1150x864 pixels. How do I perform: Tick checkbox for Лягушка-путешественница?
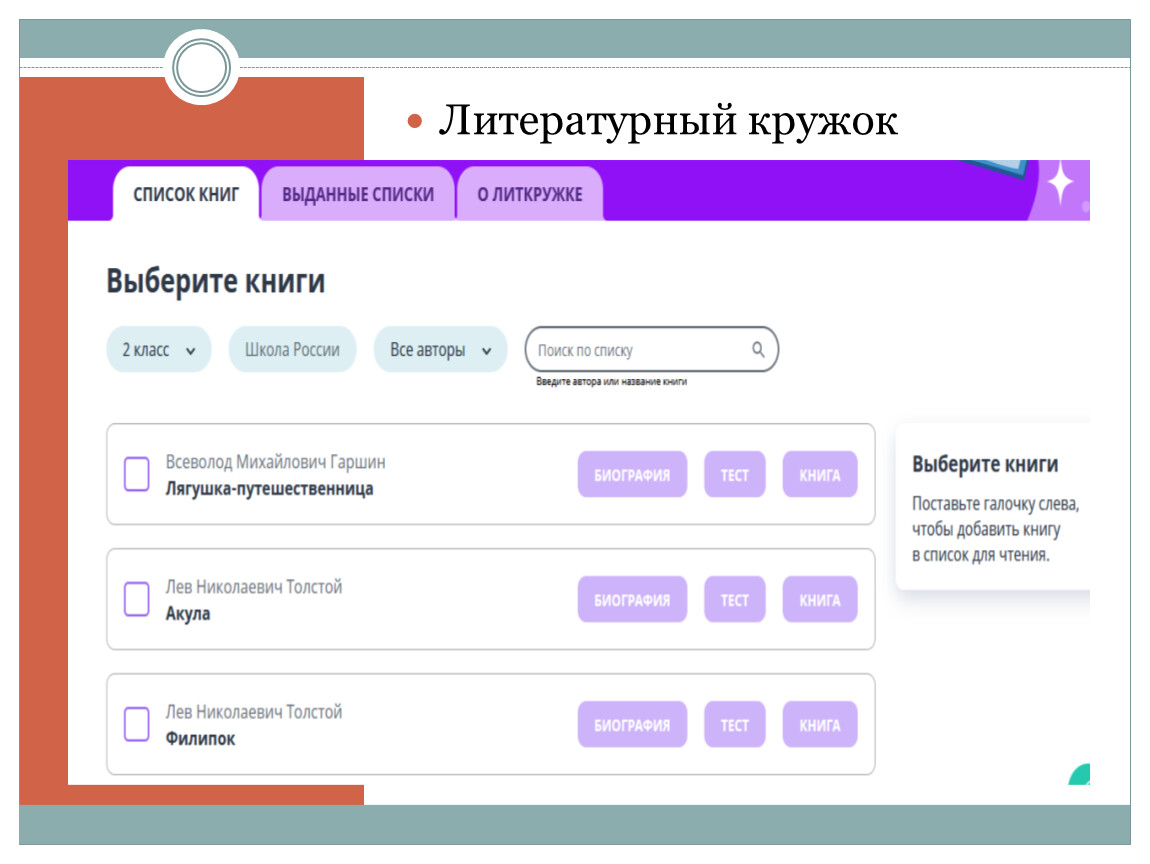[136, 474]
